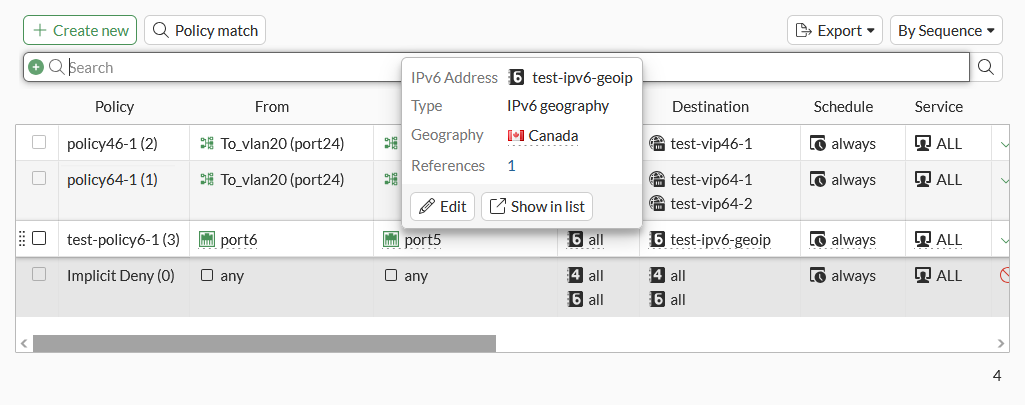Select the test-policy6-1 row checkbox

point(39,239)
